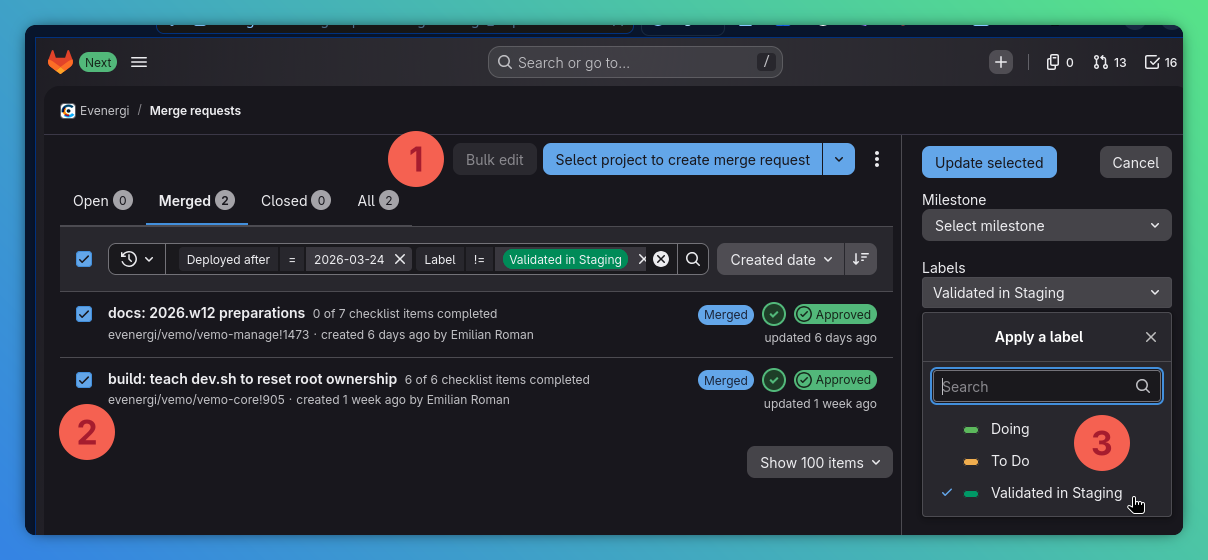Screen dimensions: 1208x560
Task: Clear all filters with the X icon
Action: click(660, 259)
